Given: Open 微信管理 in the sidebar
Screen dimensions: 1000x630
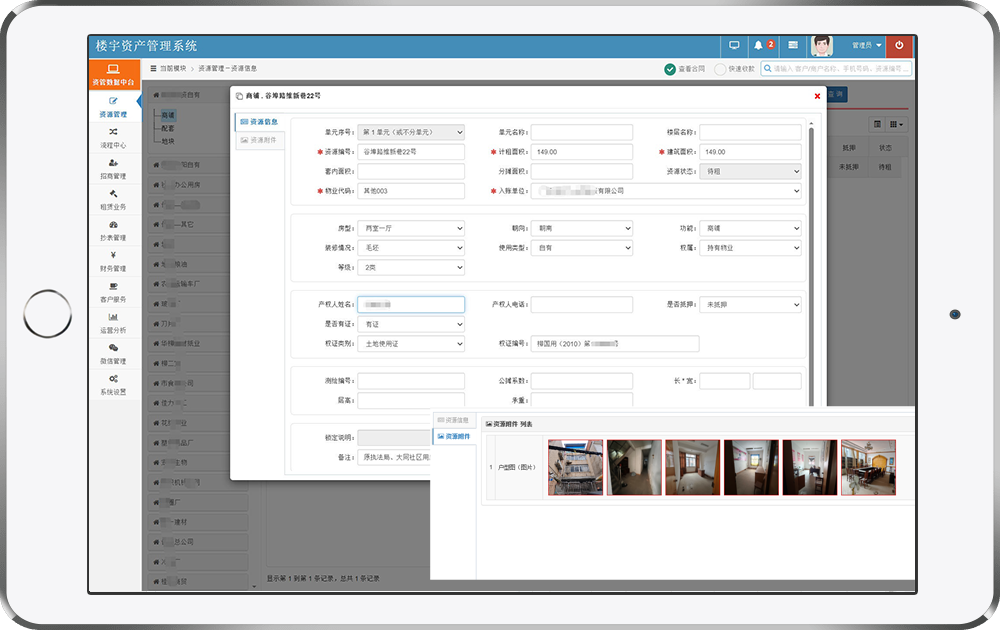Looking at the screenshot, I should [x=114, y=354].
